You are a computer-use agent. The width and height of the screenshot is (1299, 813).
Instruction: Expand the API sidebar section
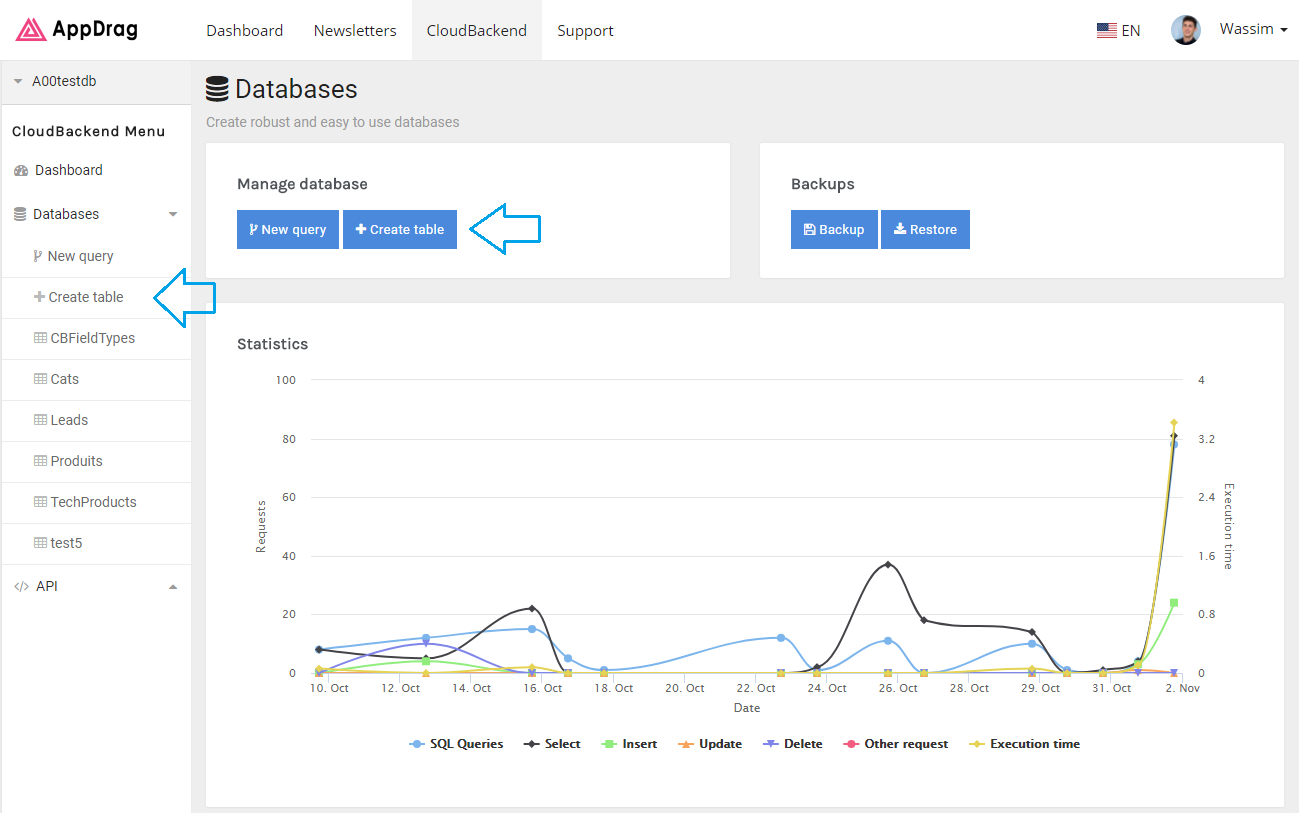coord(96,586)
